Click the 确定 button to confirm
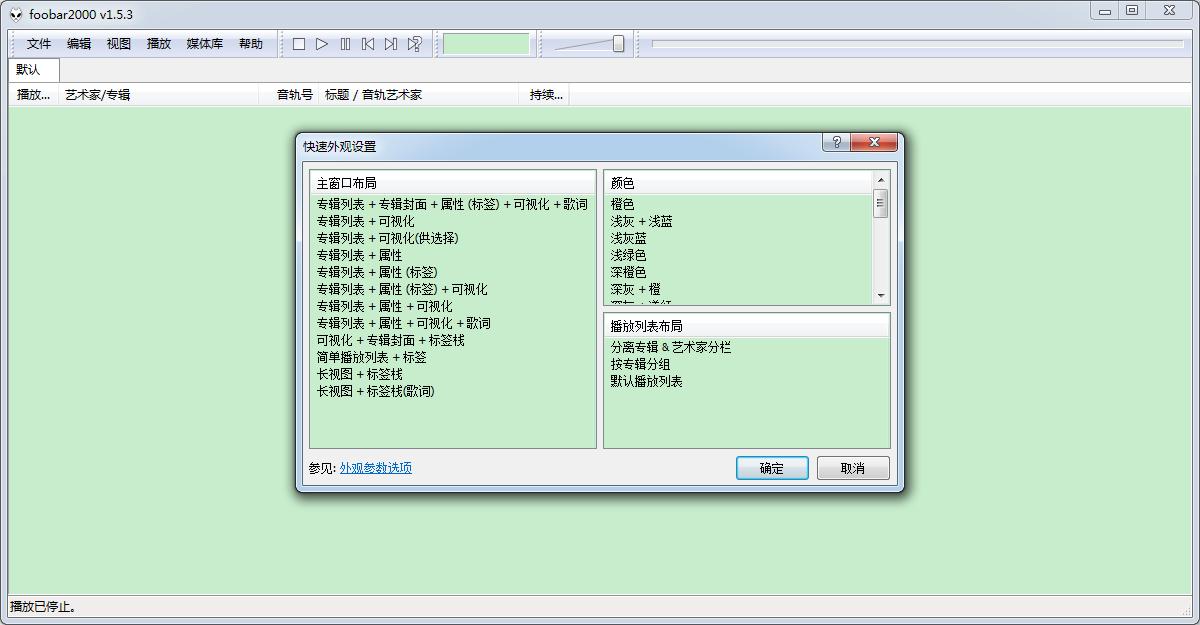This screenshot has width=1200, height=625. pyautogui.click(x=771, y=468)
